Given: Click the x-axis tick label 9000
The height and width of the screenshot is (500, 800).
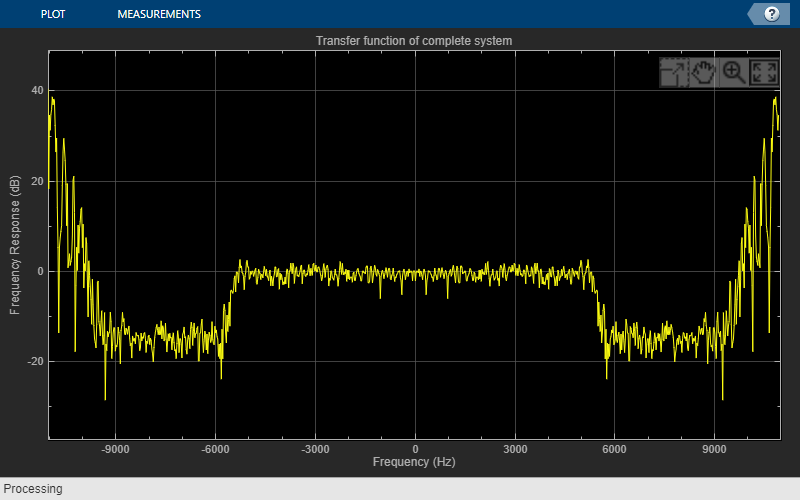Looking at the screenshot, I should 714,449.
